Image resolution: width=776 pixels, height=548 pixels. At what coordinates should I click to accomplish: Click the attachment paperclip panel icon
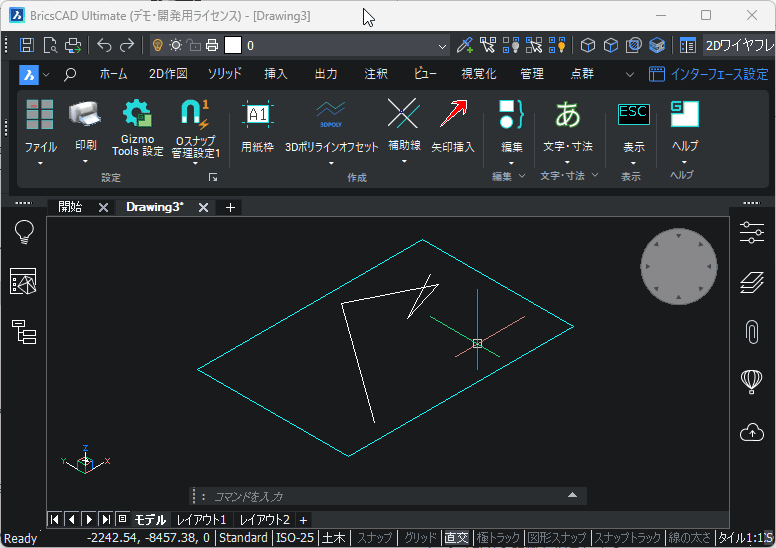[x=751, y=332]
